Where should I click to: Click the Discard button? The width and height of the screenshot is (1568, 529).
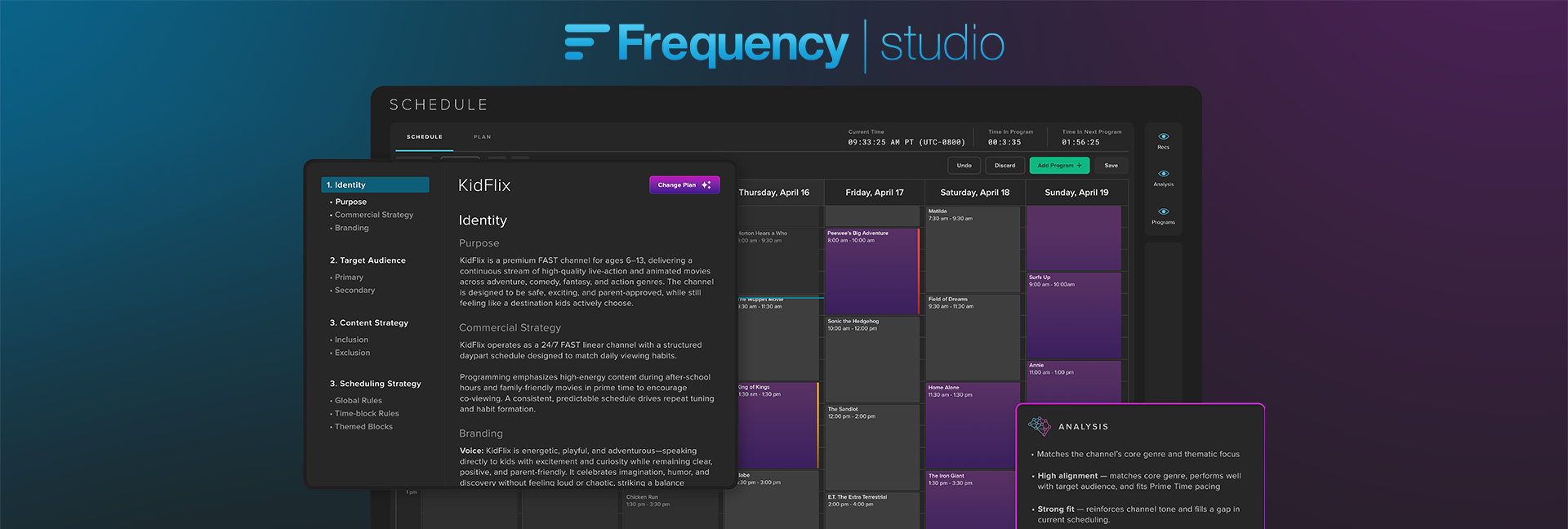1005,166
